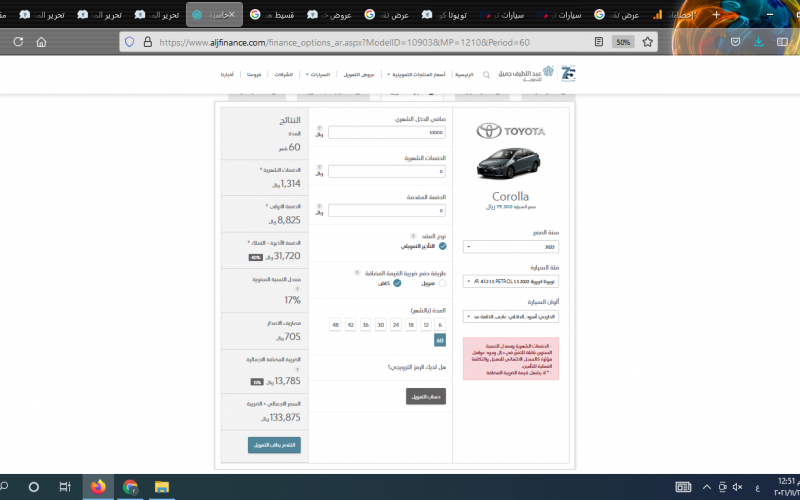Screen dimensions: 800x500
Task: Open Task View on the taskbar
Action: tap(65, 487)
